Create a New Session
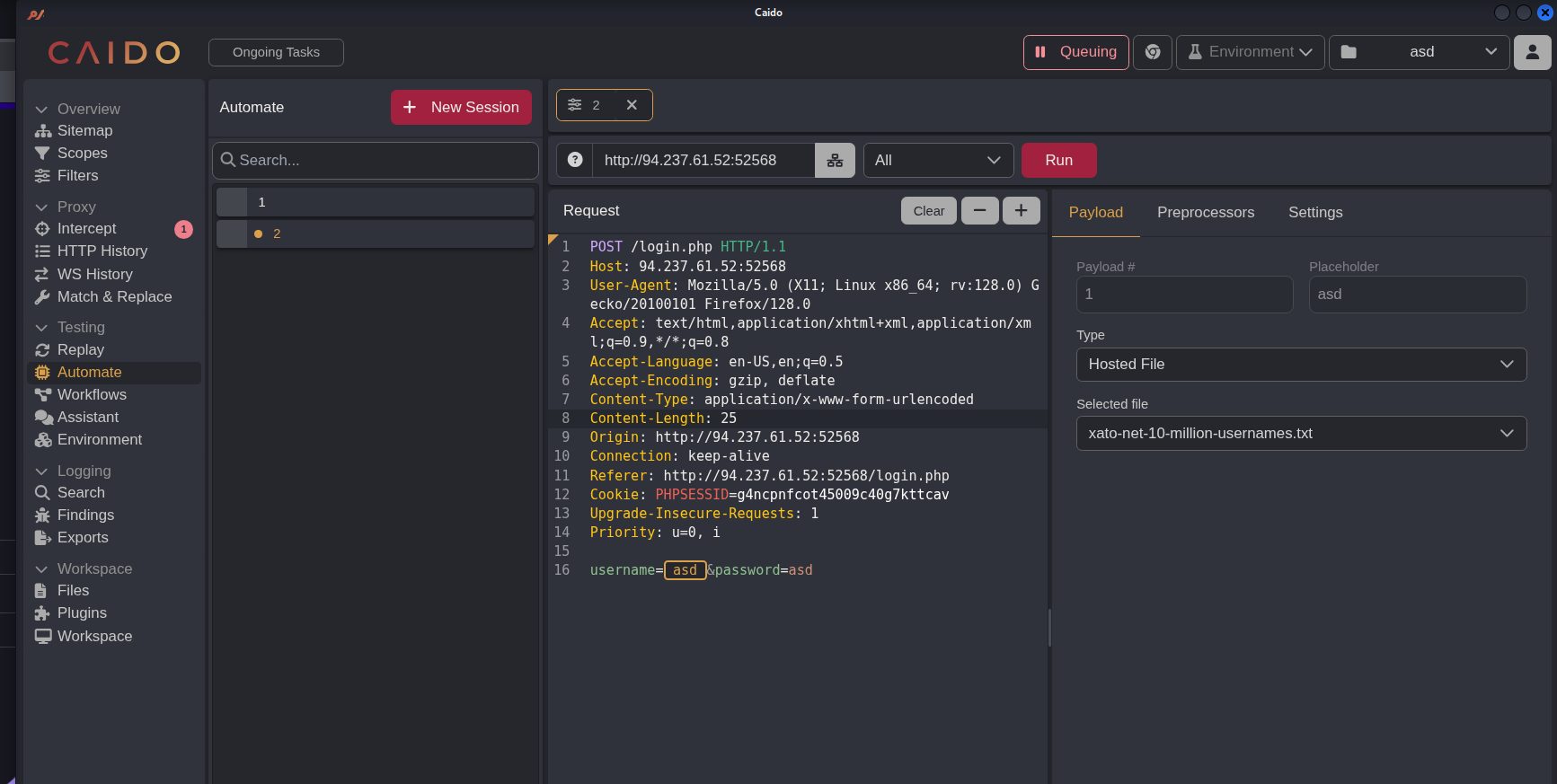Image resolution: width=1557 pixels, height=784 pixels. pyautogui.click(x=461, y=108)
